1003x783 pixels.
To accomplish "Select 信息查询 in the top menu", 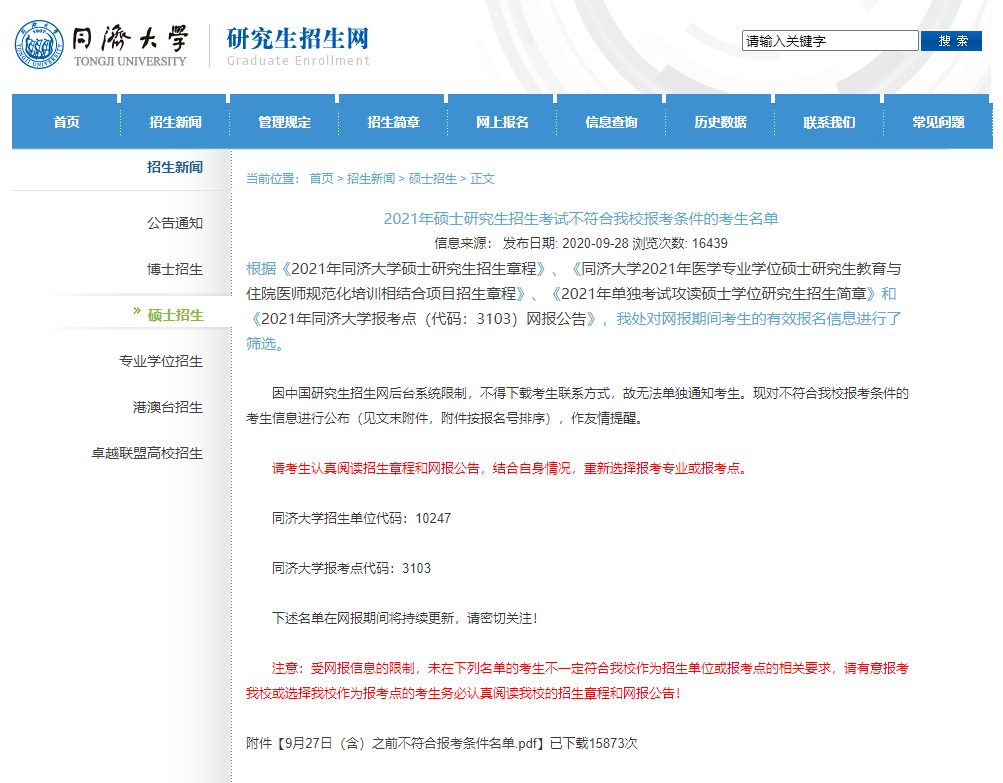I will [x=611, y=122].
